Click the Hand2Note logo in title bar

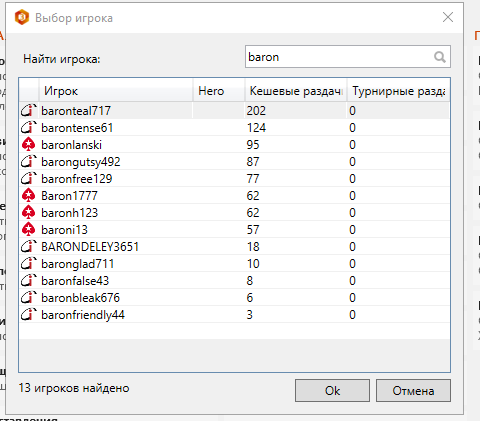[x=22, y=18]
